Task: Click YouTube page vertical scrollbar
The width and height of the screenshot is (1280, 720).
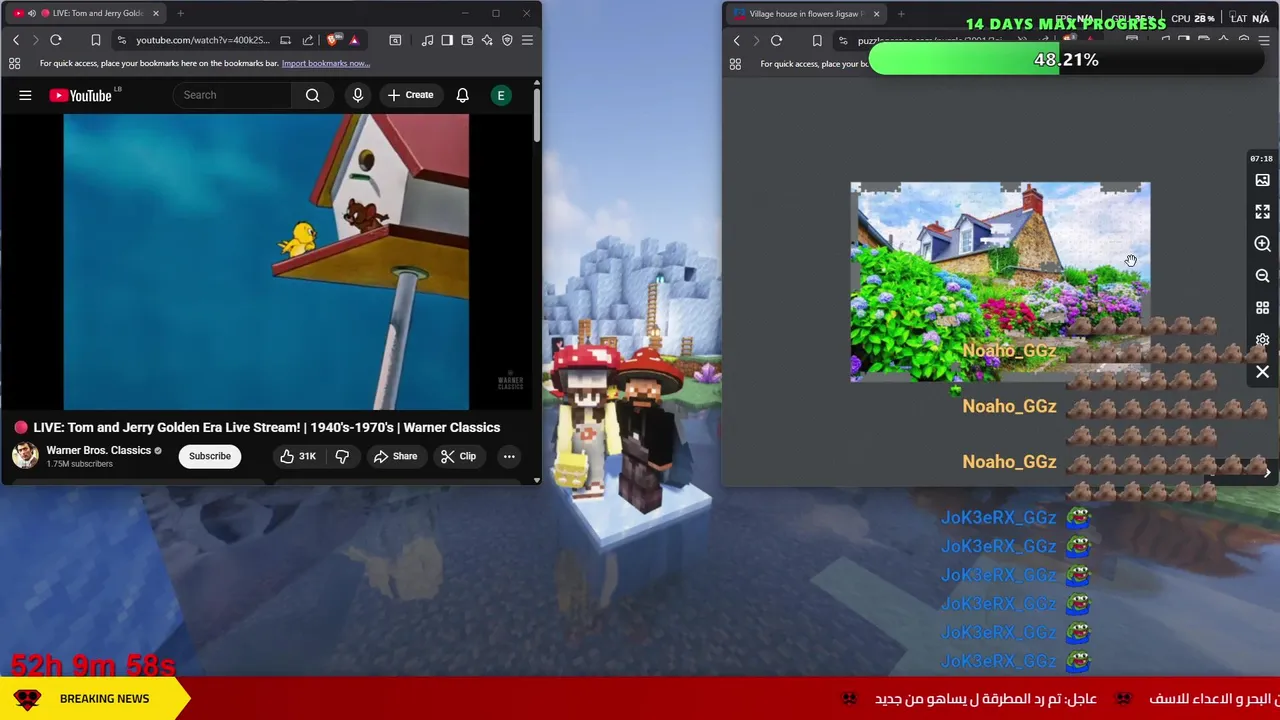Action: pyautogui.click(x=536, y=115)
